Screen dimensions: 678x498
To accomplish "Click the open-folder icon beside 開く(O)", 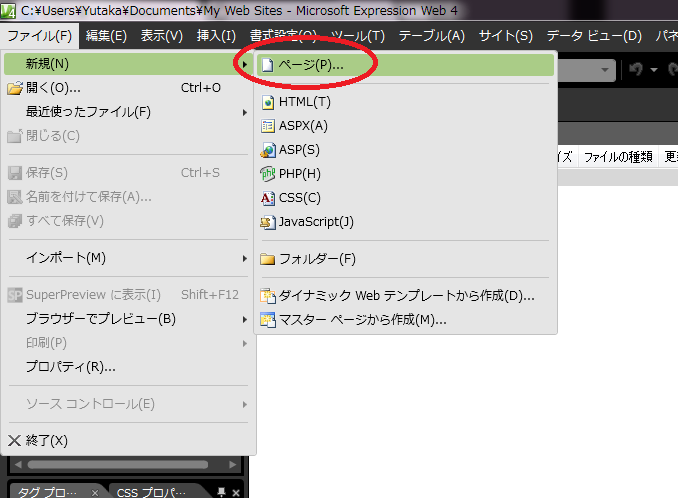I will tap(15, 88).
